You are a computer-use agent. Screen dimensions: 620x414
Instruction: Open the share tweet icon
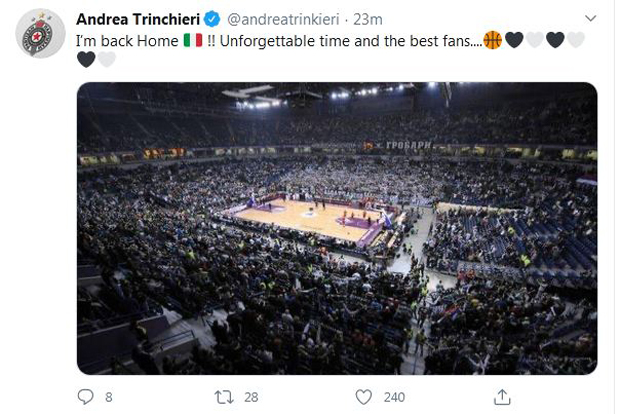pyautogui.click(x=503, y=396)
